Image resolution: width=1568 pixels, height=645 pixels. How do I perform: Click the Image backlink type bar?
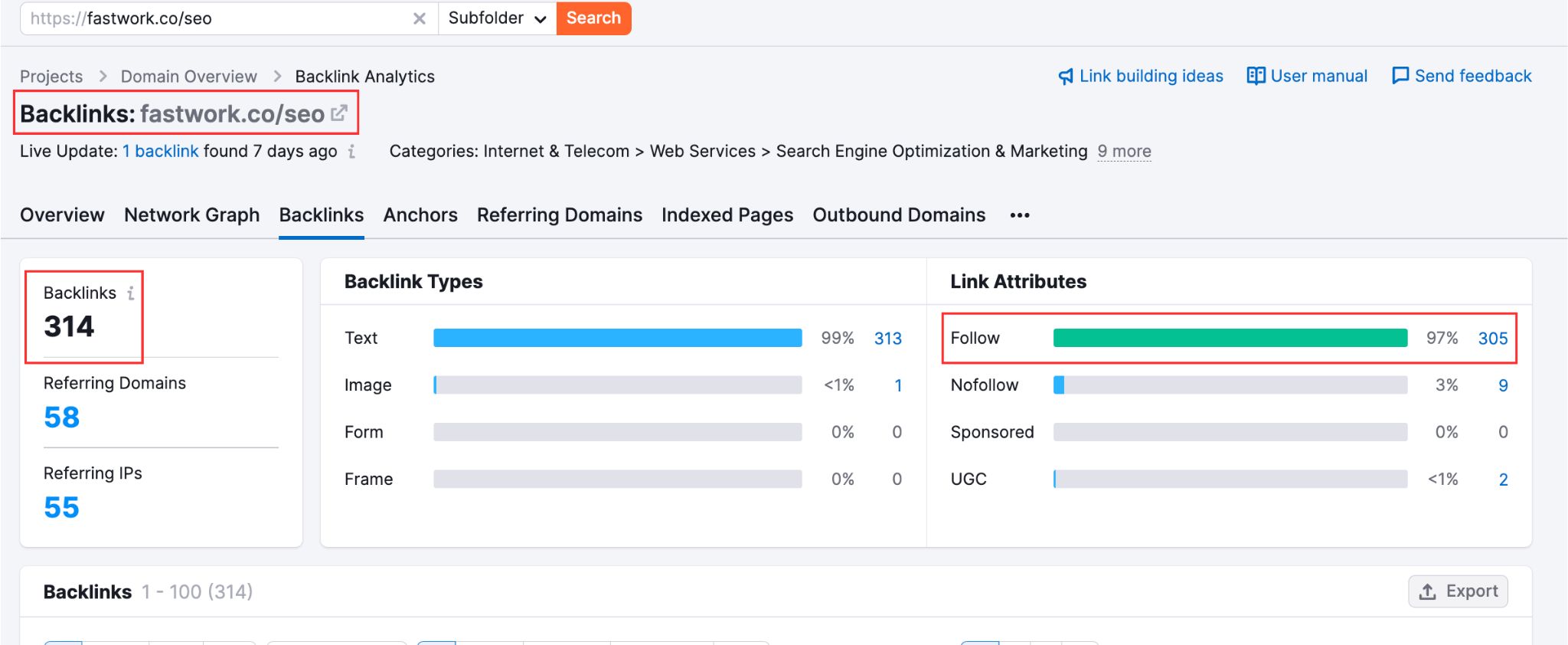[x=618, y=385]
